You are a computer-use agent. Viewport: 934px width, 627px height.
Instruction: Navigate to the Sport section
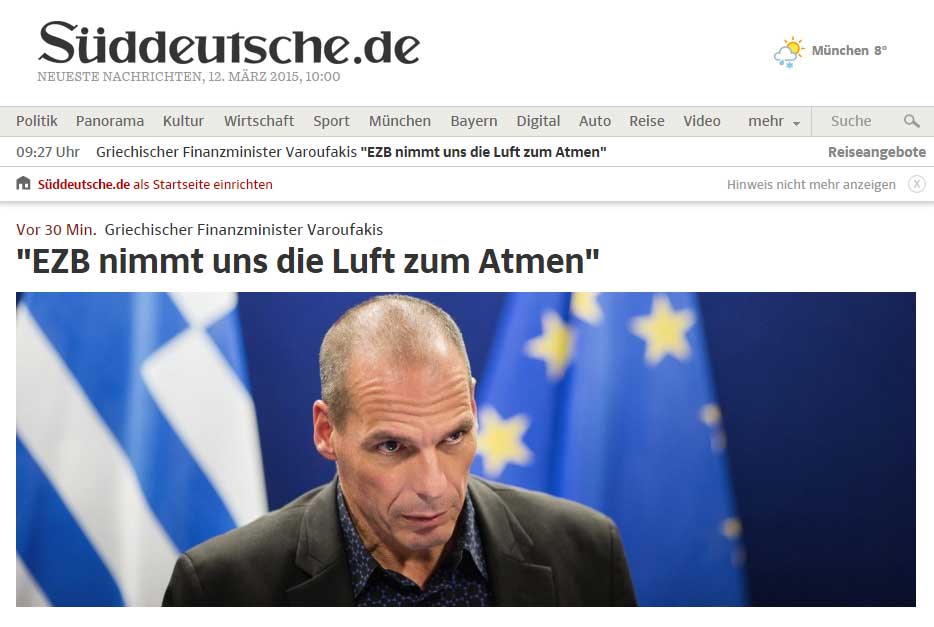[x=331, y=121]
